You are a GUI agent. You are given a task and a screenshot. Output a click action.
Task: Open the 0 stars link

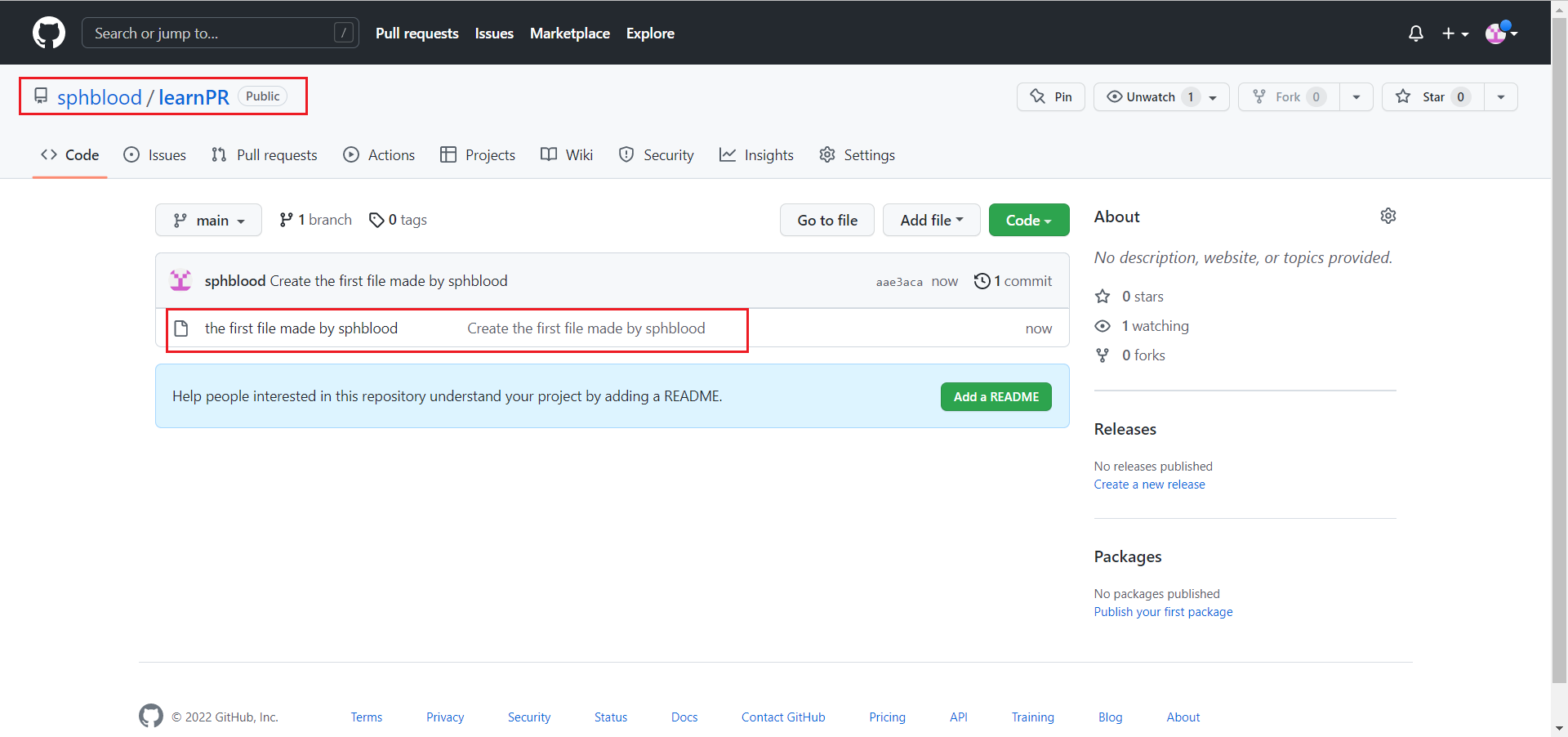[1130, 297]
